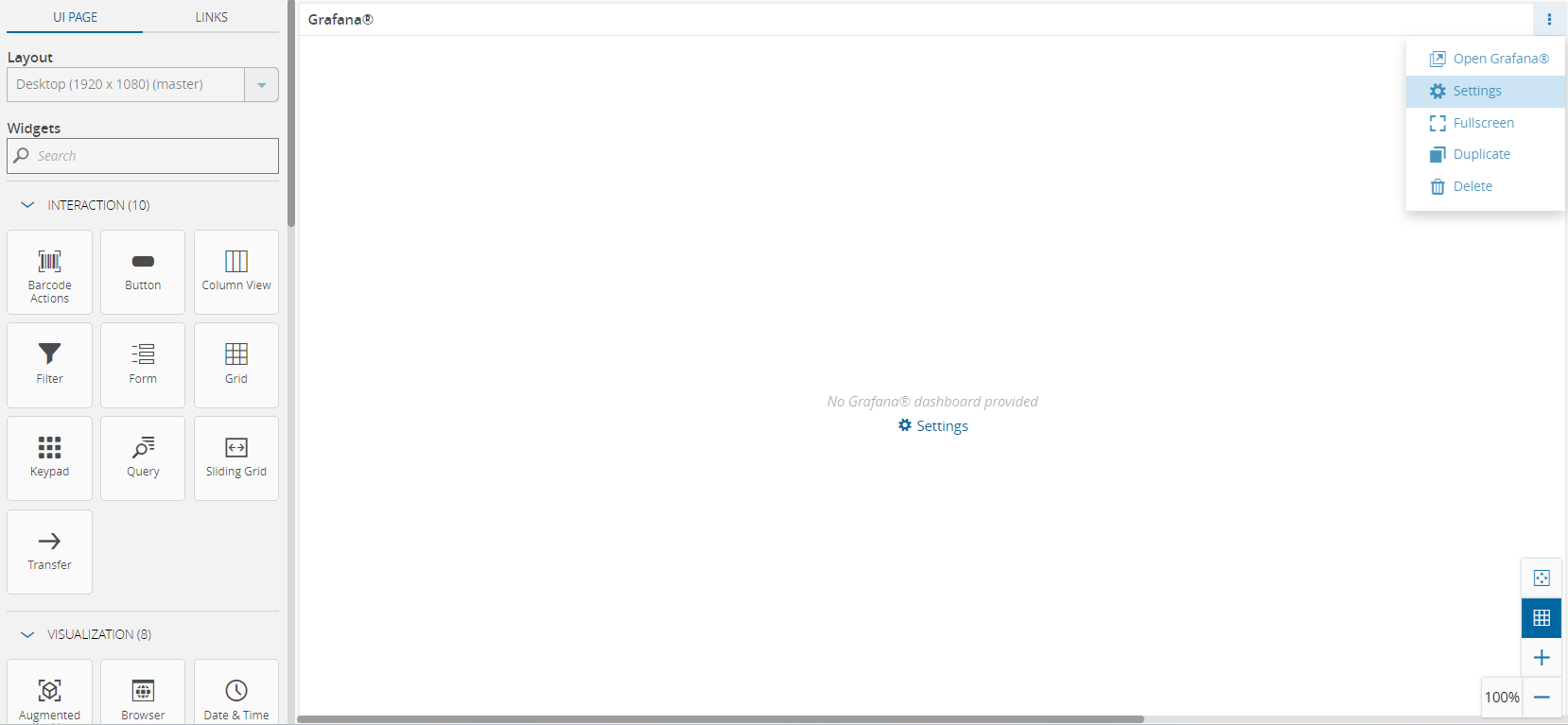Choose Delete from the context menu
Screen dimensions: 1568x725
tap(1486, 186)
